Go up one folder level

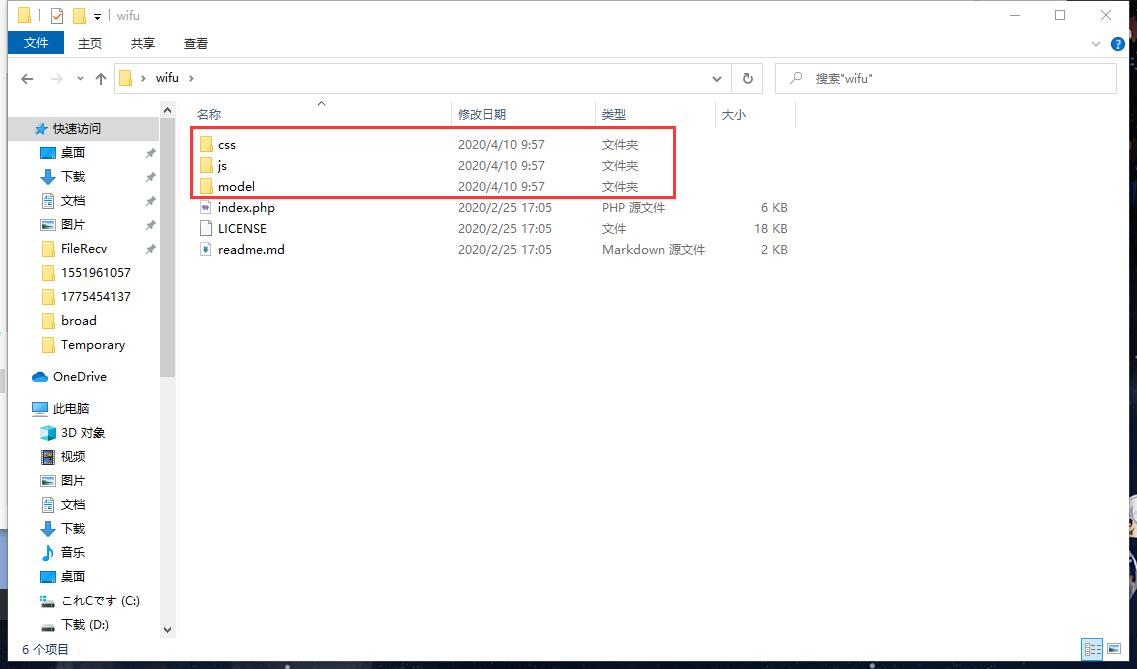(x=101, y=78)
